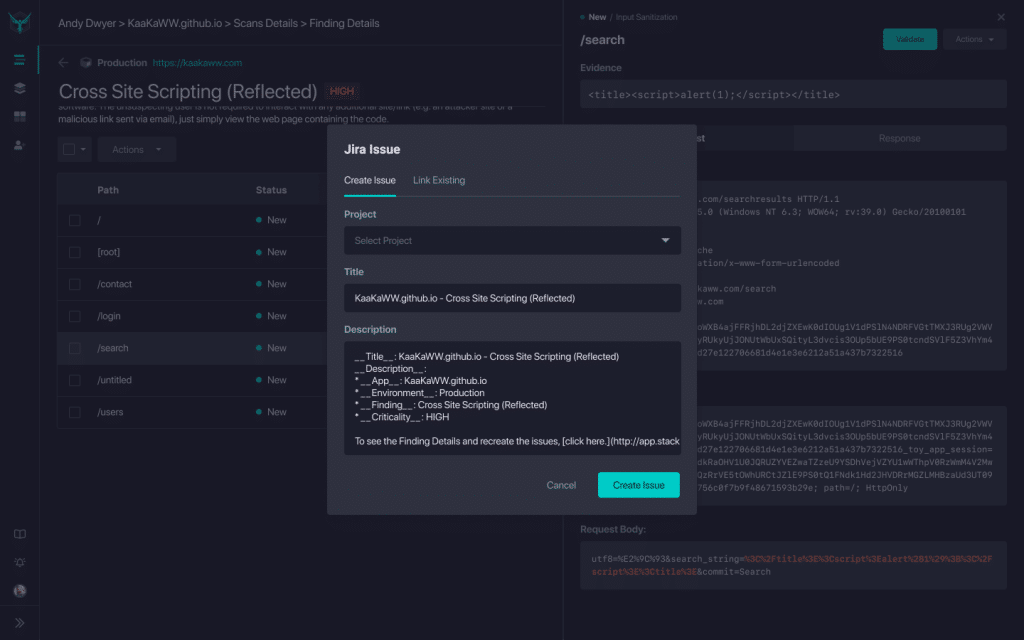1024x640 pixels.
Task: Click the /search heading in the detail panel
Action: tap(602, 40)
